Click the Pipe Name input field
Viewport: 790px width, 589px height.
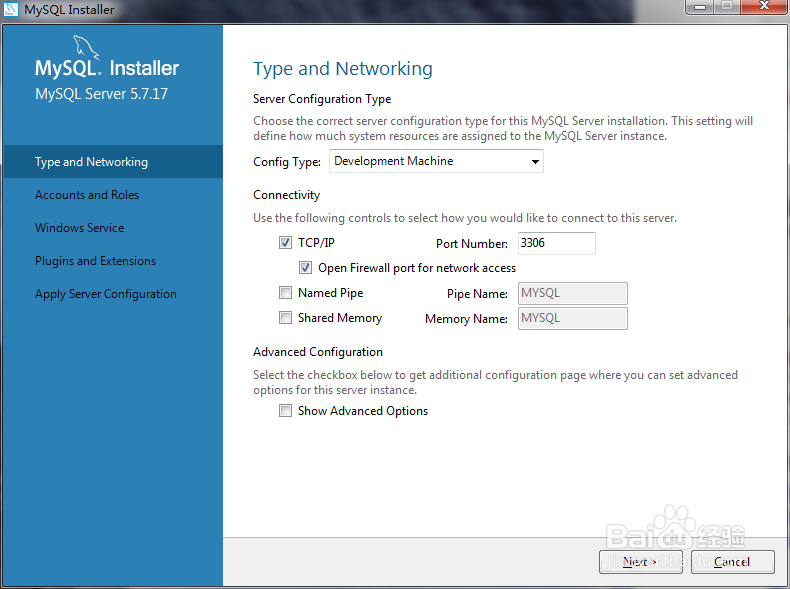[x=573, y=293]
